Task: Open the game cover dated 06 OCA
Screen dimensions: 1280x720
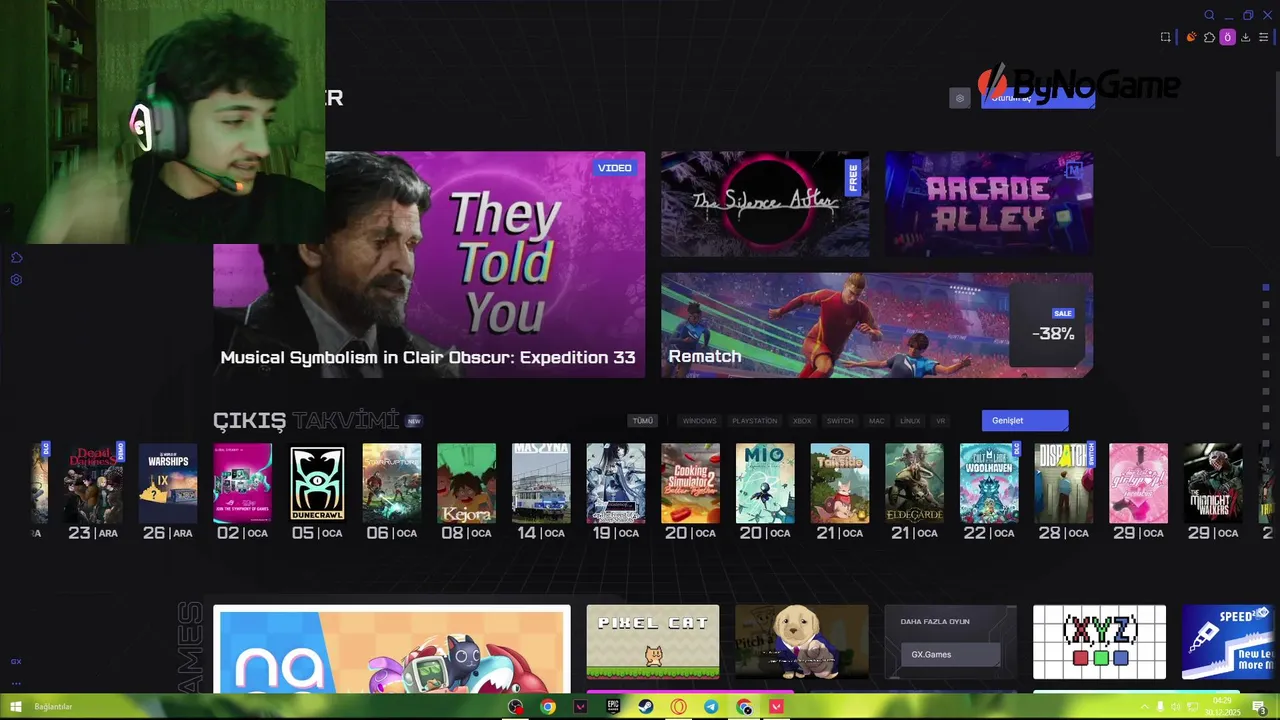Action: (392, 484)
